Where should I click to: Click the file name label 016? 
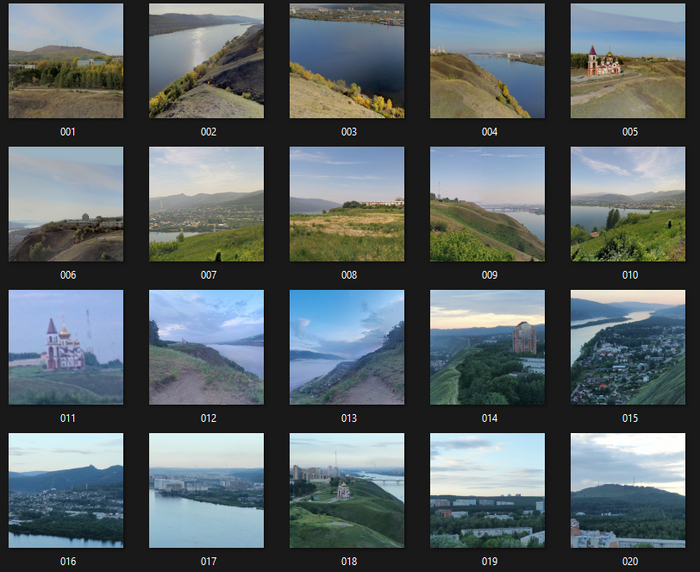tap(68, 561)
